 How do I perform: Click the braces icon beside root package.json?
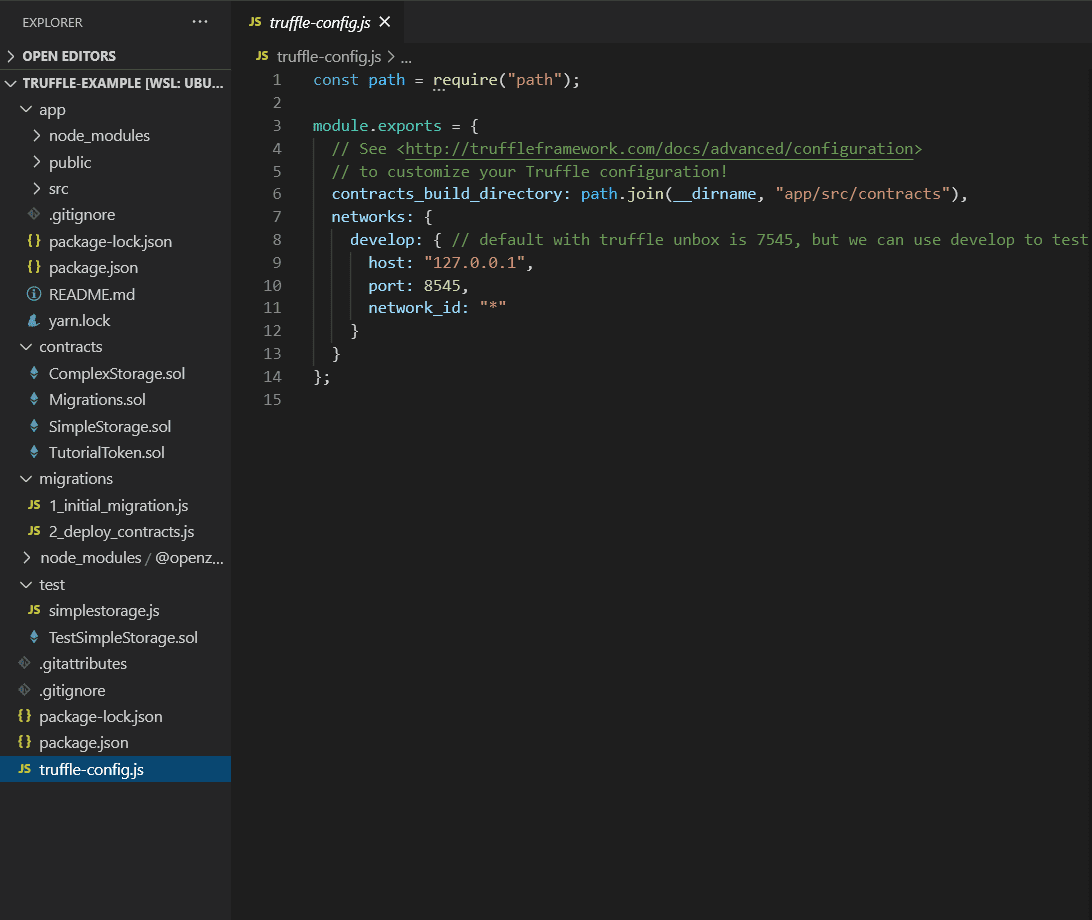click(24, 743)
